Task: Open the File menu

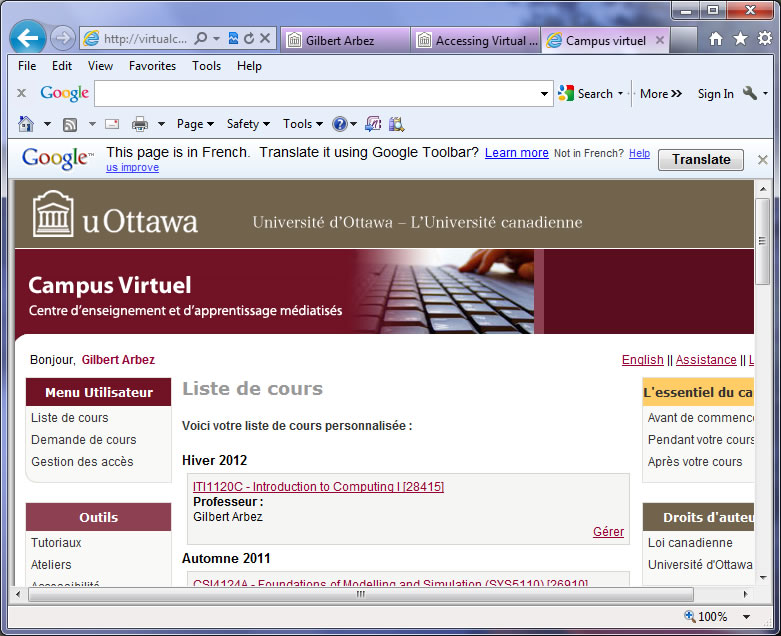Action: click(27, 66)
